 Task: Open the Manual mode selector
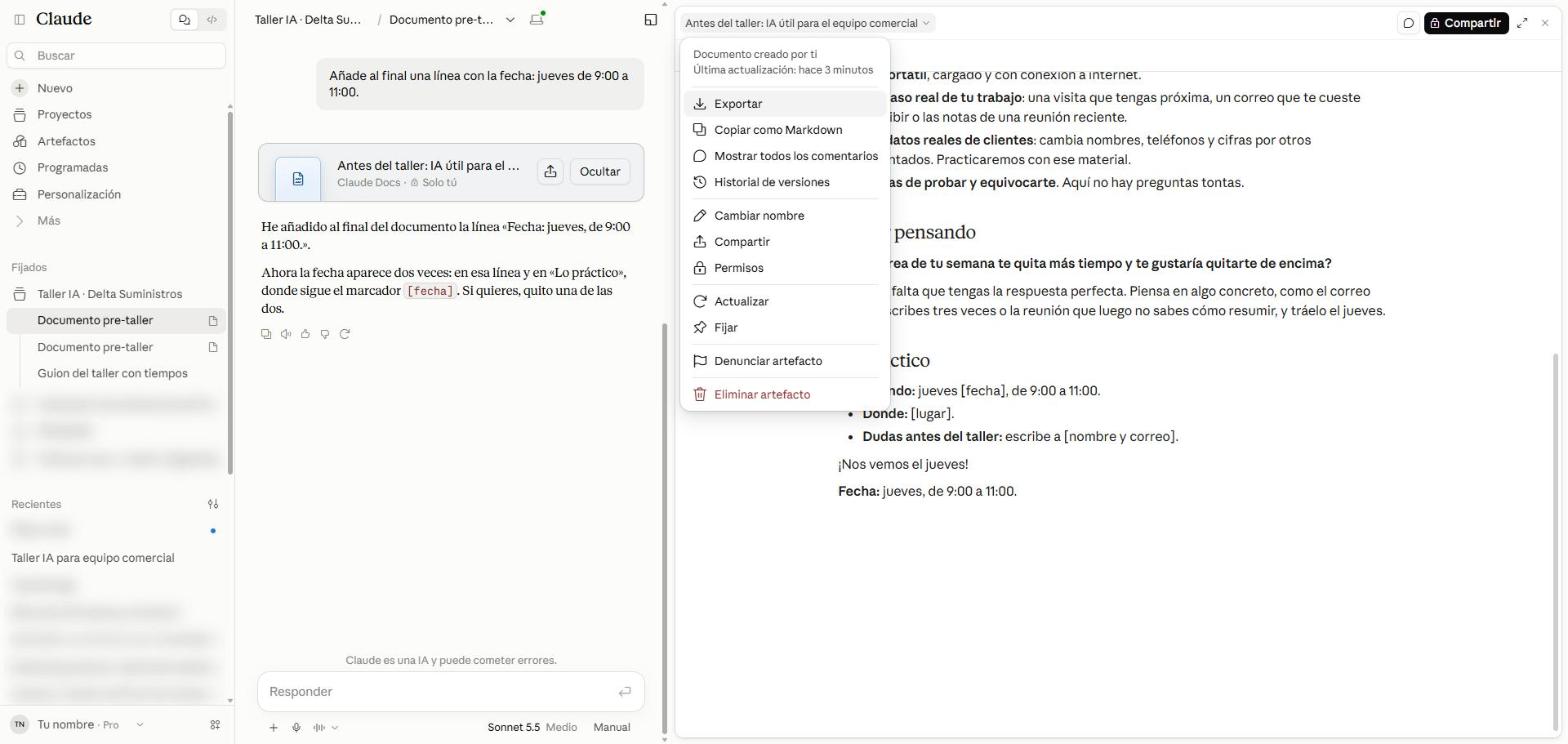[x=612, y=727]
